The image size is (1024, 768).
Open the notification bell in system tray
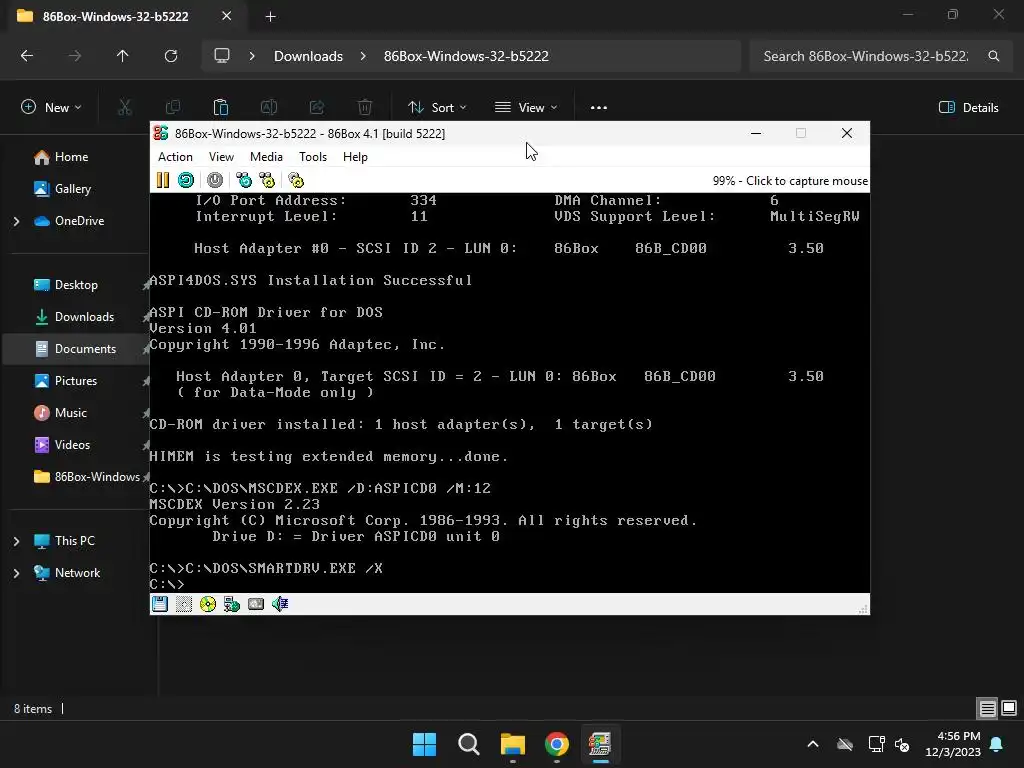click(997, 744)
